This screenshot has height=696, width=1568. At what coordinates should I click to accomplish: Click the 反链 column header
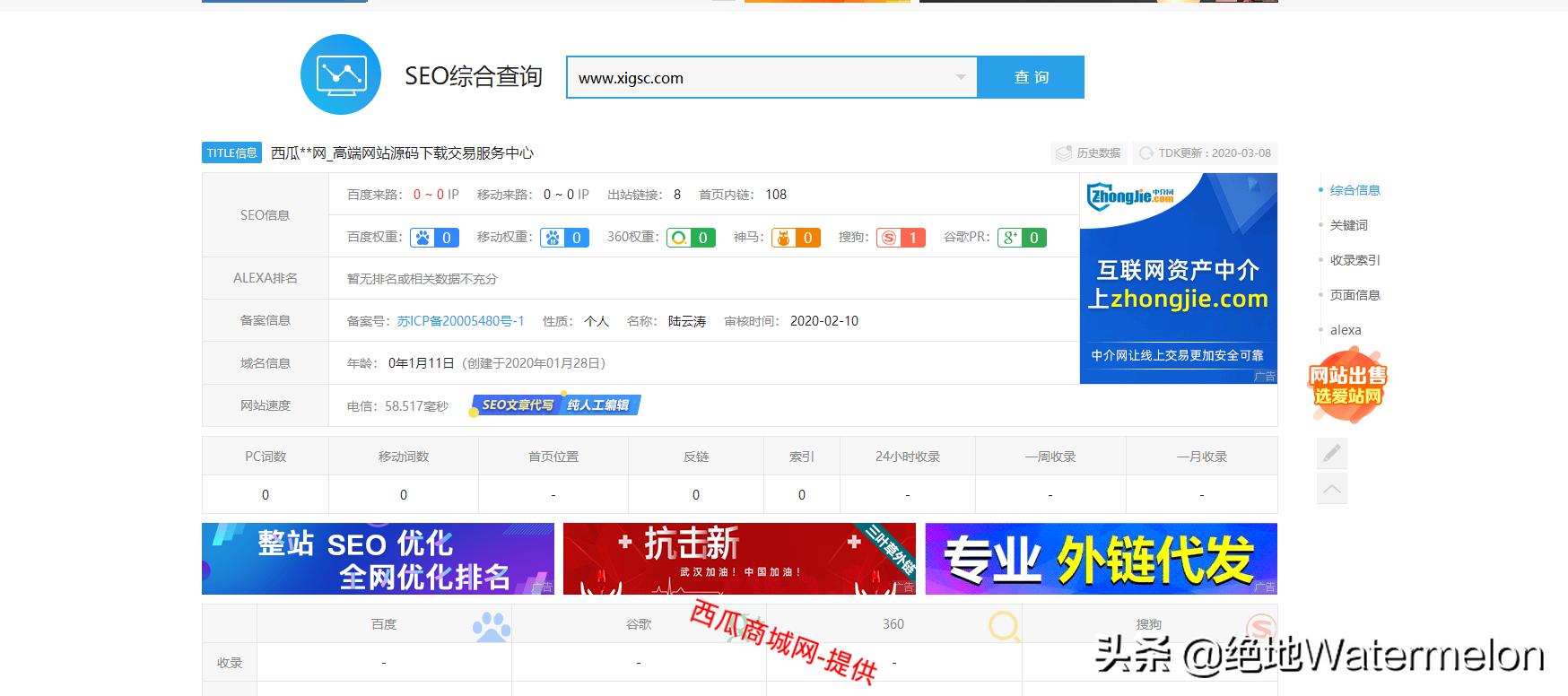tap(696, 457)
